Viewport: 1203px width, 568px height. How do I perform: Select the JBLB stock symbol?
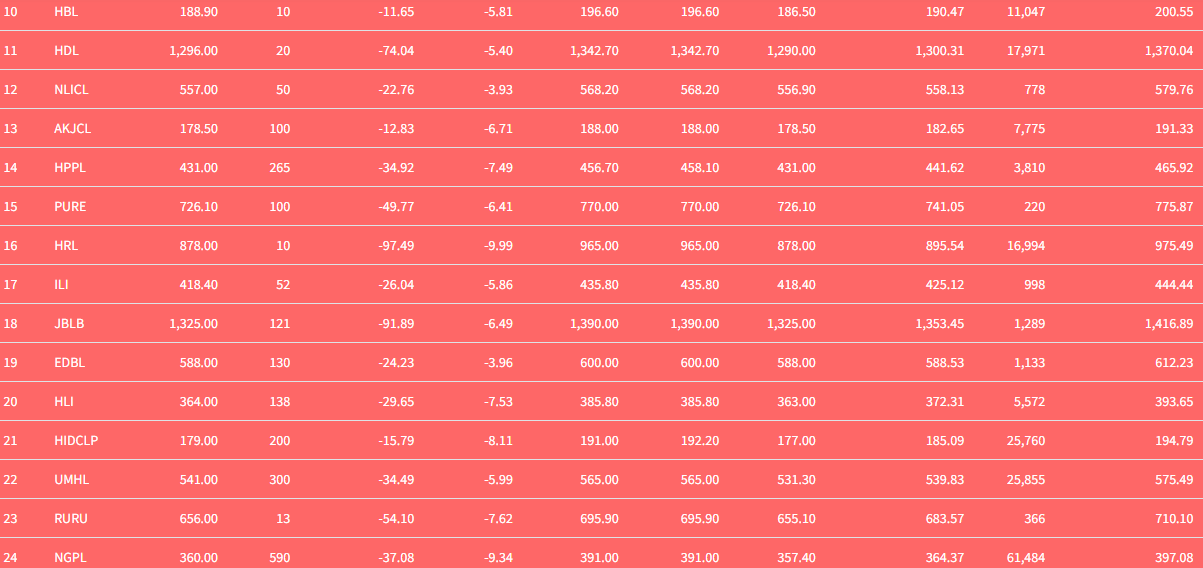coord(68,324)
